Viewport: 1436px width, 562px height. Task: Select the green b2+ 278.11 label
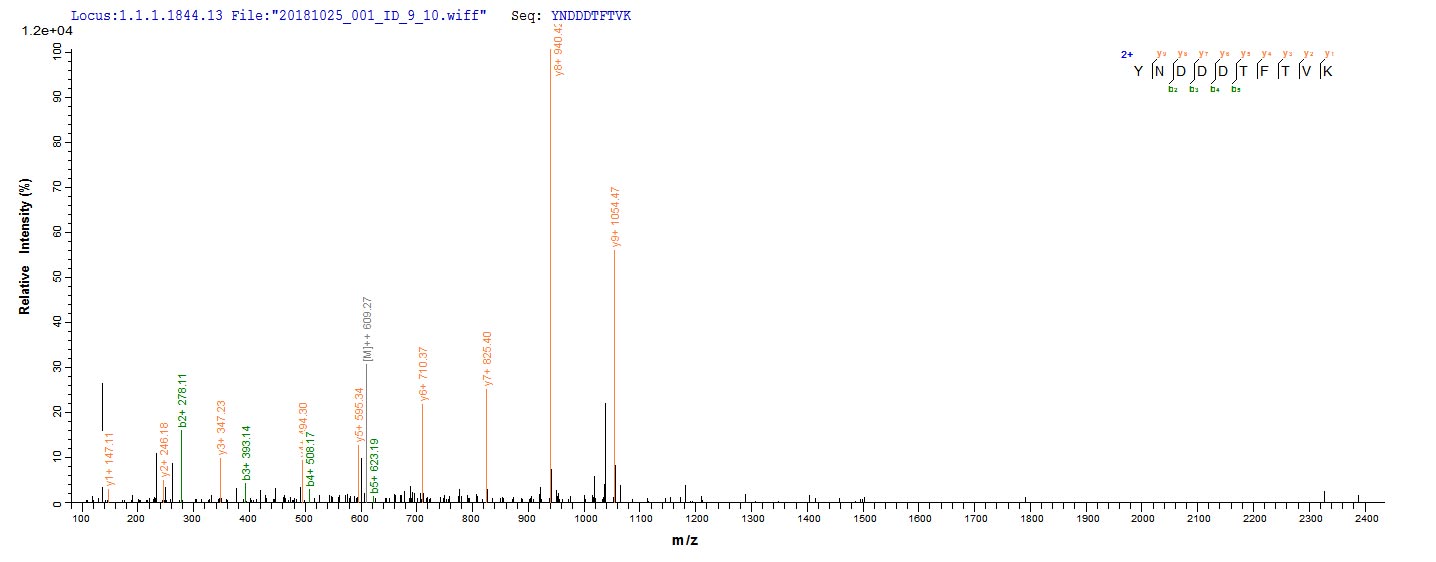point(183,400)
